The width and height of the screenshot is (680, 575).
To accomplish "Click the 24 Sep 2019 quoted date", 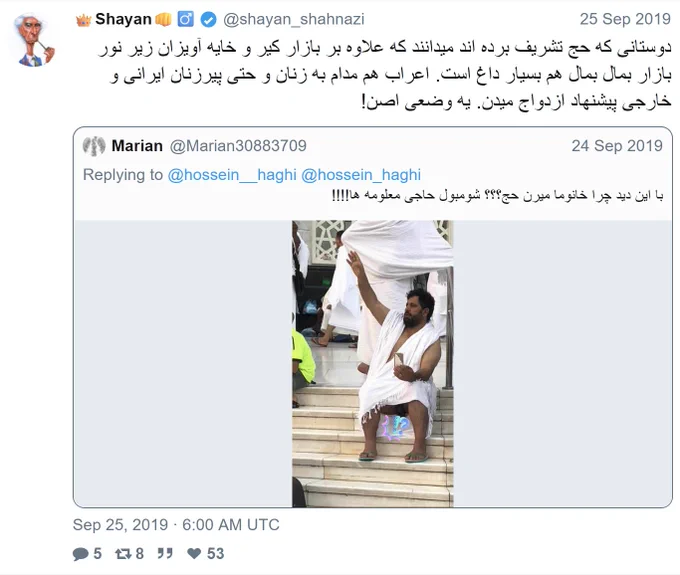I will pyautogui.click(x=617, y=146).
